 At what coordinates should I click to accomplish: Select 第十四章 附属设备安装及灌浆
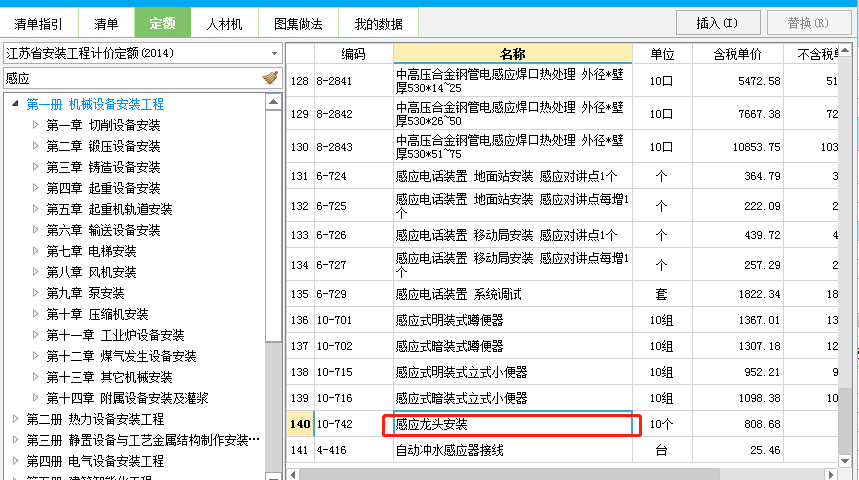pos(127,398)
